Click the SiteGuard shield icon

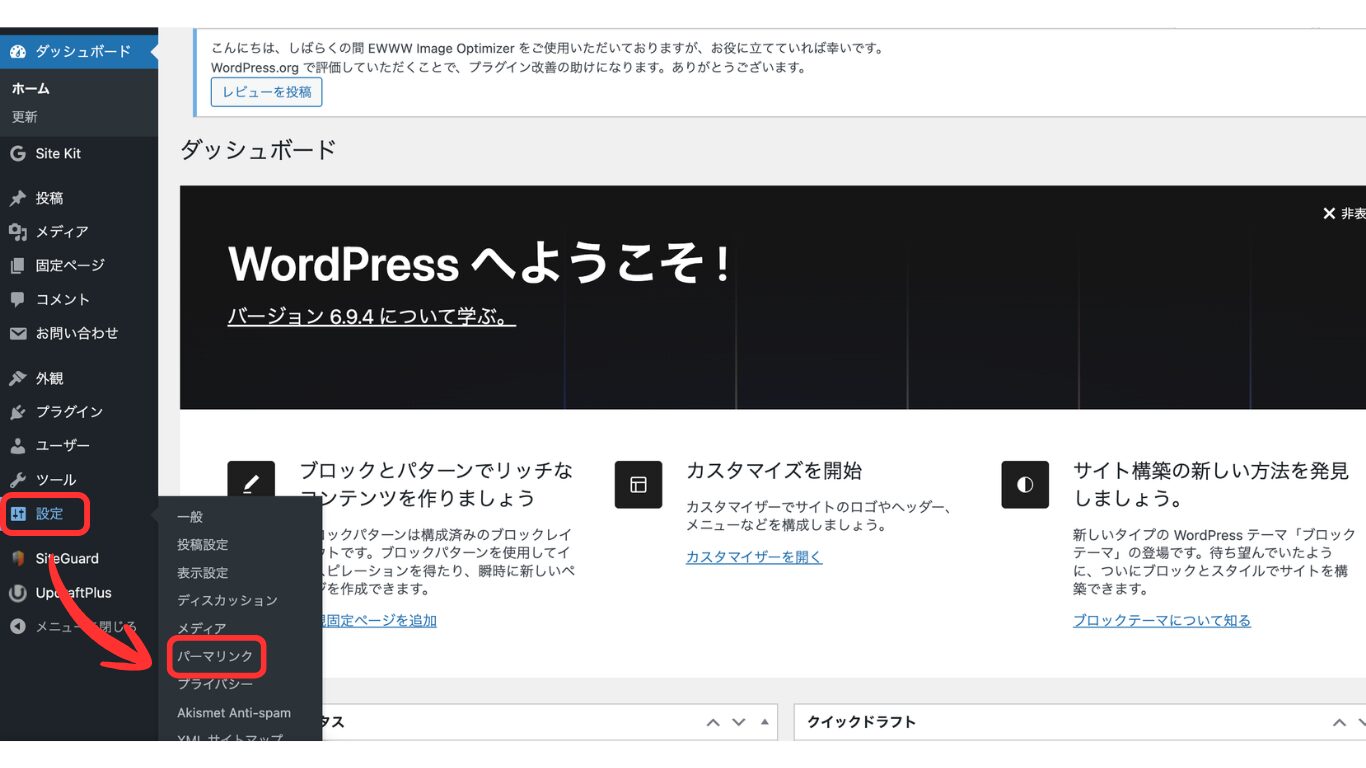tap(17, 558)
